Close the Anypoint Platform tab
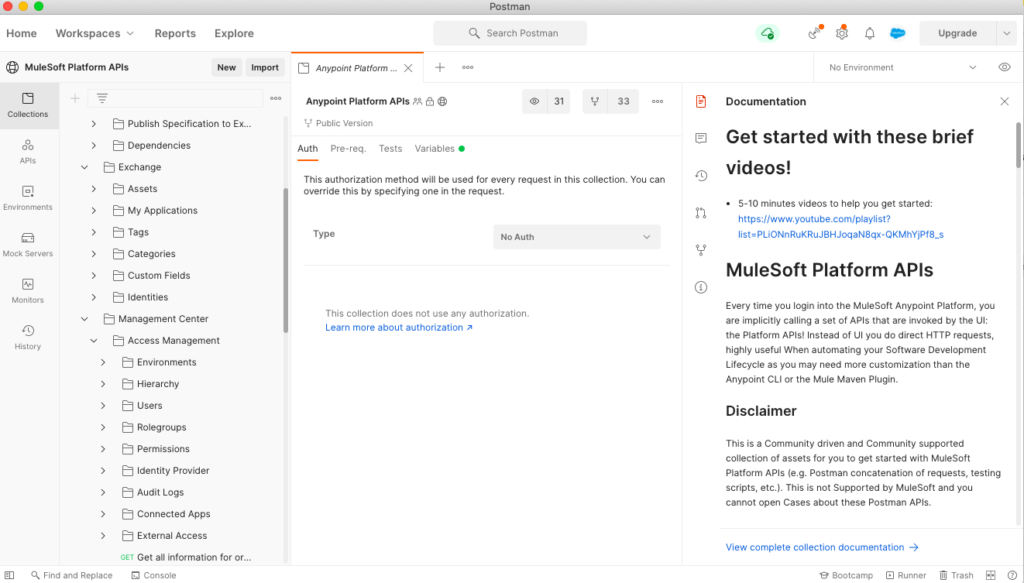 (408, 68)
